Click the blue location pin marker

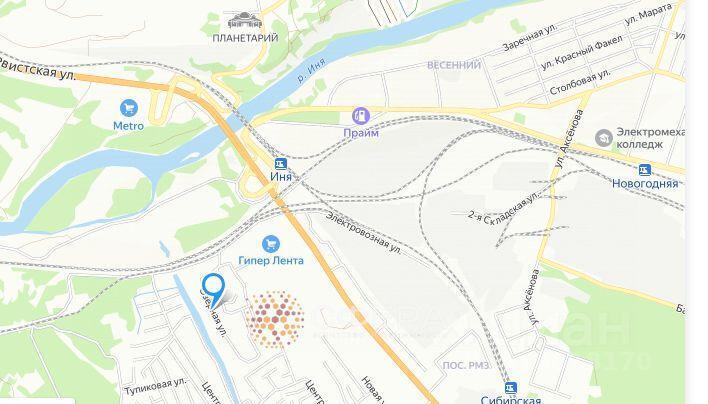click(x=214, y=290)
